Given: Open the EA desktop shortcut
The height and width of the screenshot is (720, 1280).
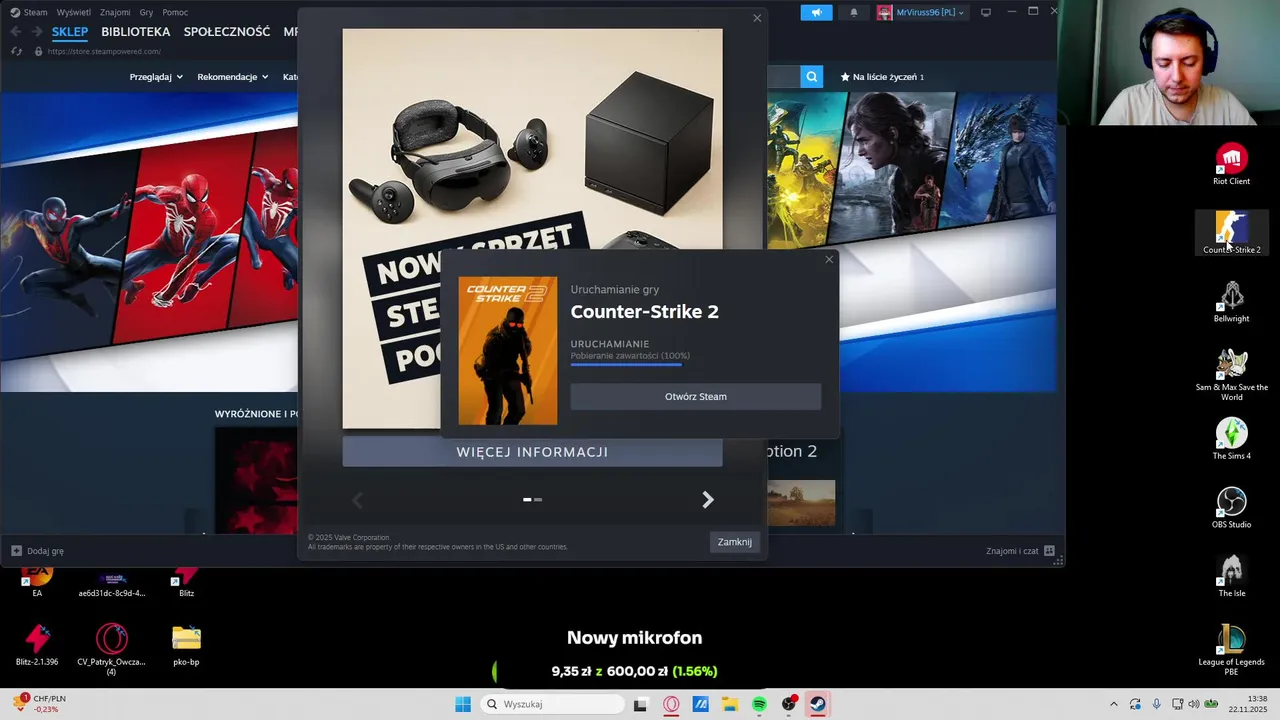Looking at the screenshot, I should [x=37, y=582].
